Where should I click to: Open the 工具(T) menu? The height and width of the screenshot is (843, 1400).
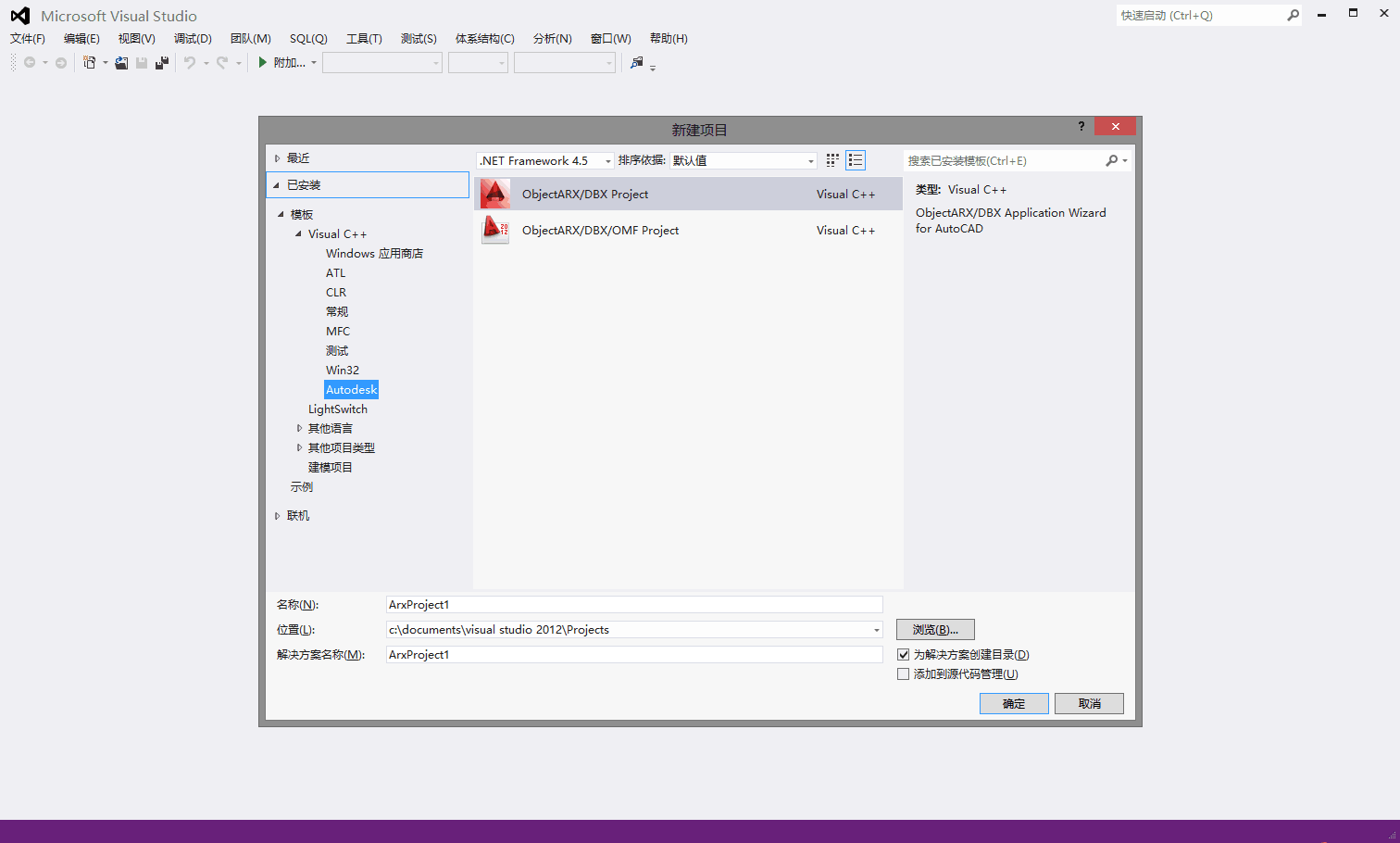364,38
